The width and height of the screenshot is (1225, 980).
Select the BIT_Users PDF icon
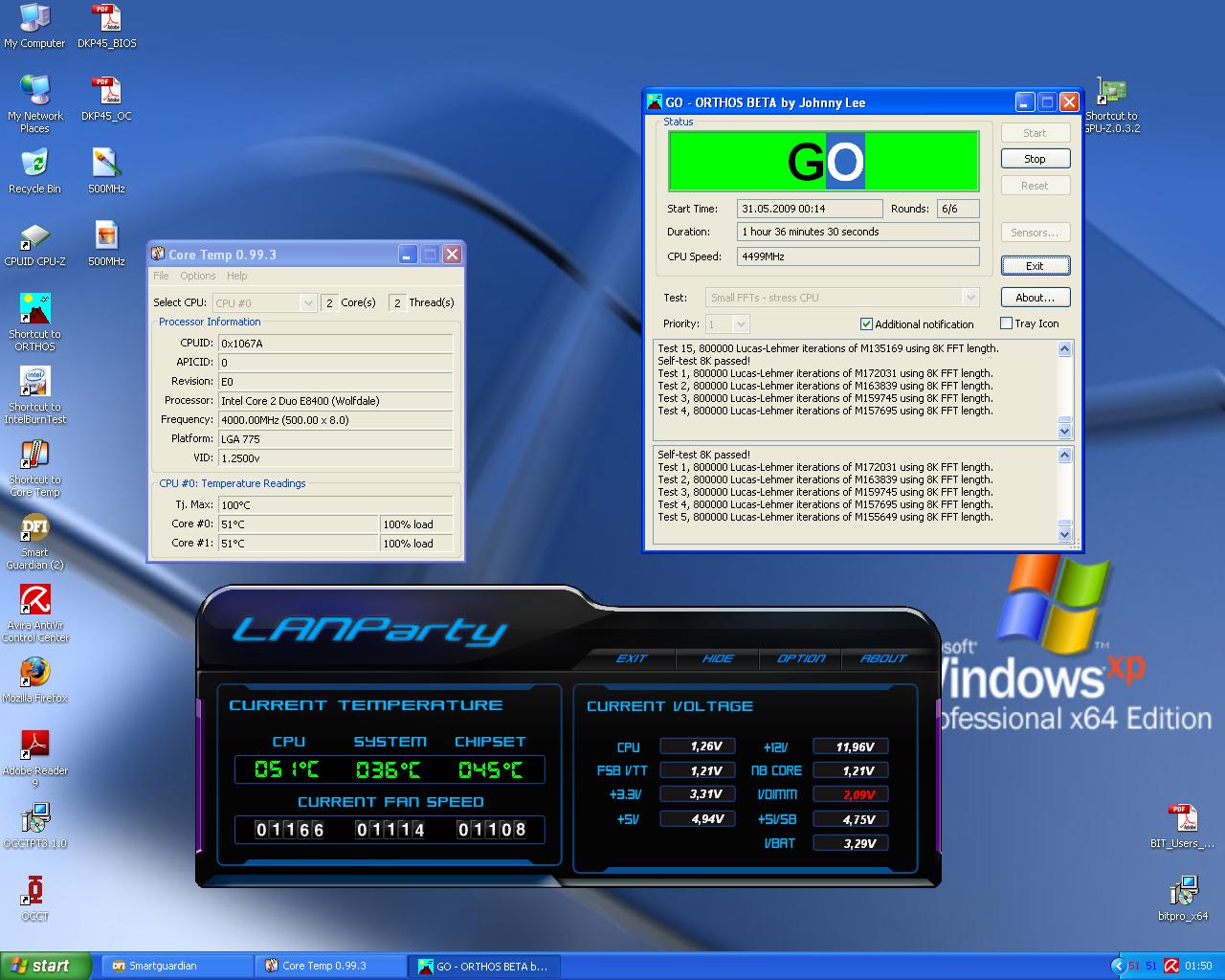coord(1183,826)
